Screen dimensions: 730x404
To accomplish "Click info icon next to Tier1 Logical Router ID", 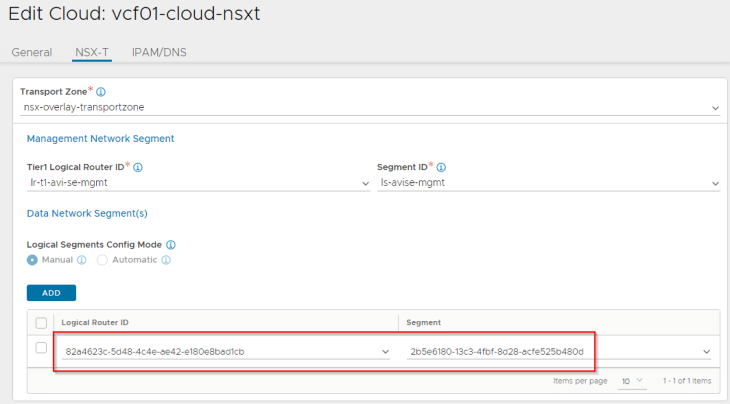I will (x=138, y=167).
